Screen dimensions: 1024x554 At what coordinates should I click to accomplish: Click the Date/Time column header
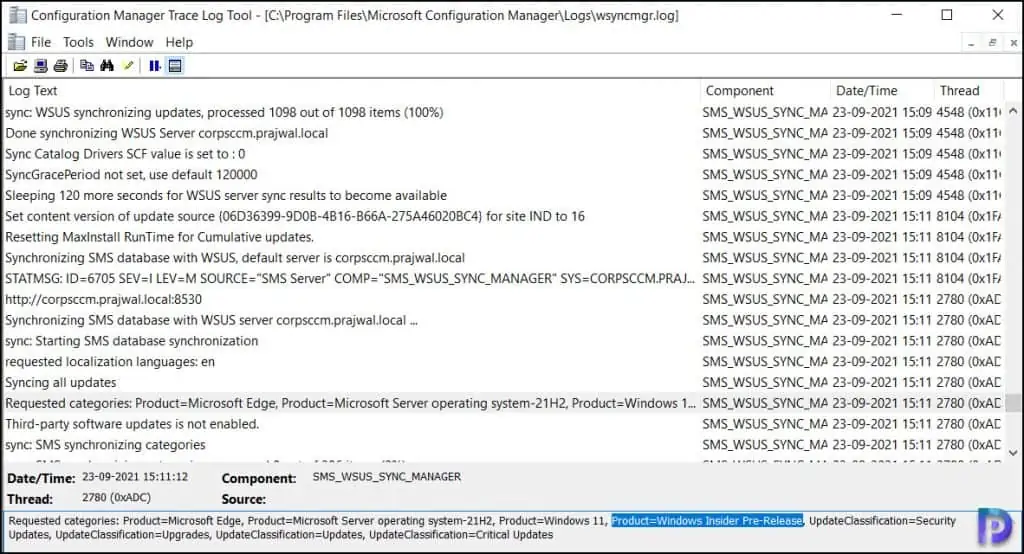pyautogui.click(x=883, y=90)
